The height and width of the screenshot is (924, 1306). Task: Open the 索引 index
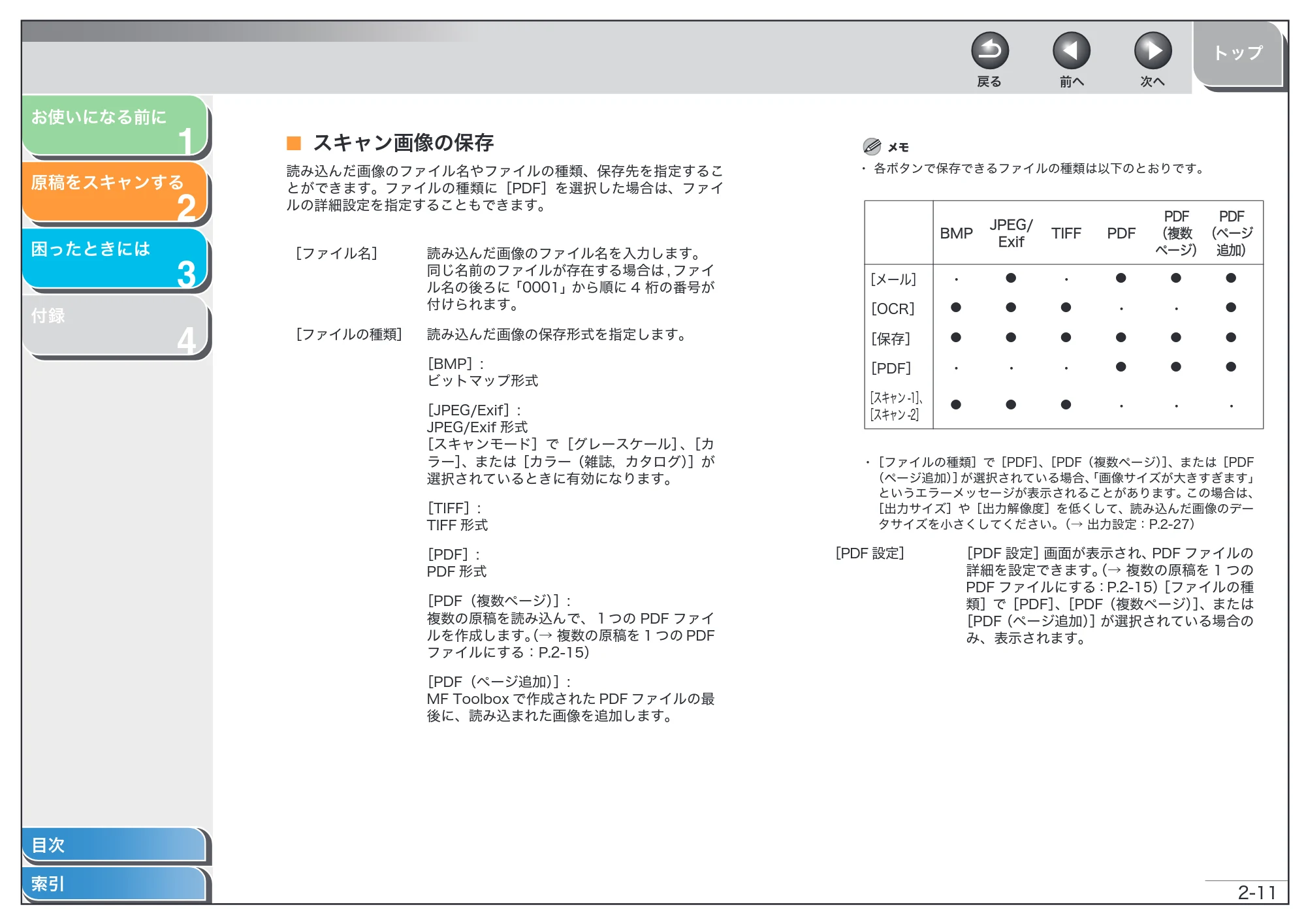114,884
